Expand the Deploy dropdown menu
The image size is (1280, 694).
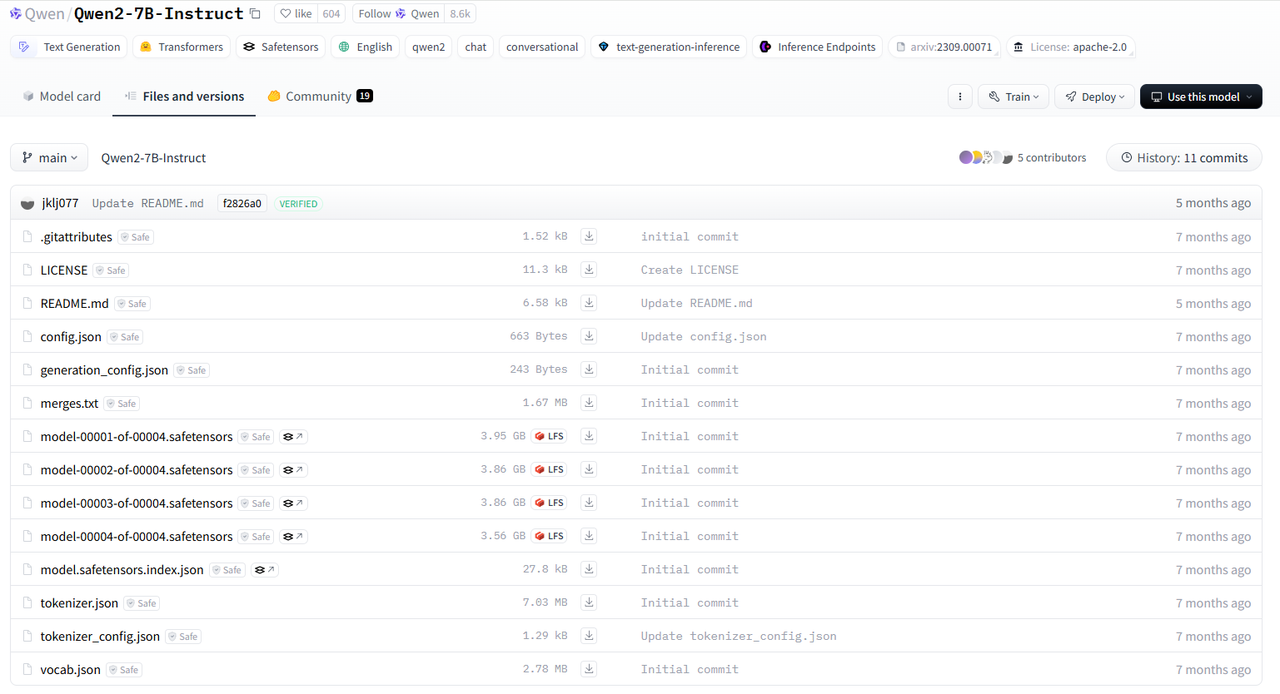pyautogui.click(x=1095, y=97)
